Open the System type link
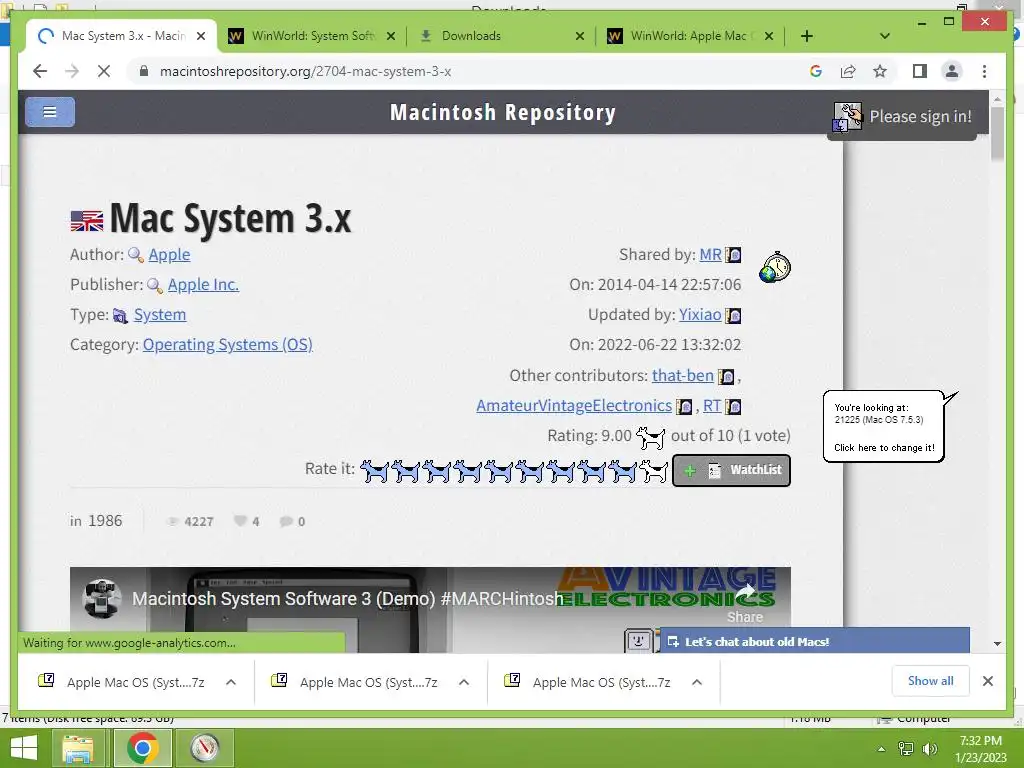 pyautogui.click(x=160, y=315)
